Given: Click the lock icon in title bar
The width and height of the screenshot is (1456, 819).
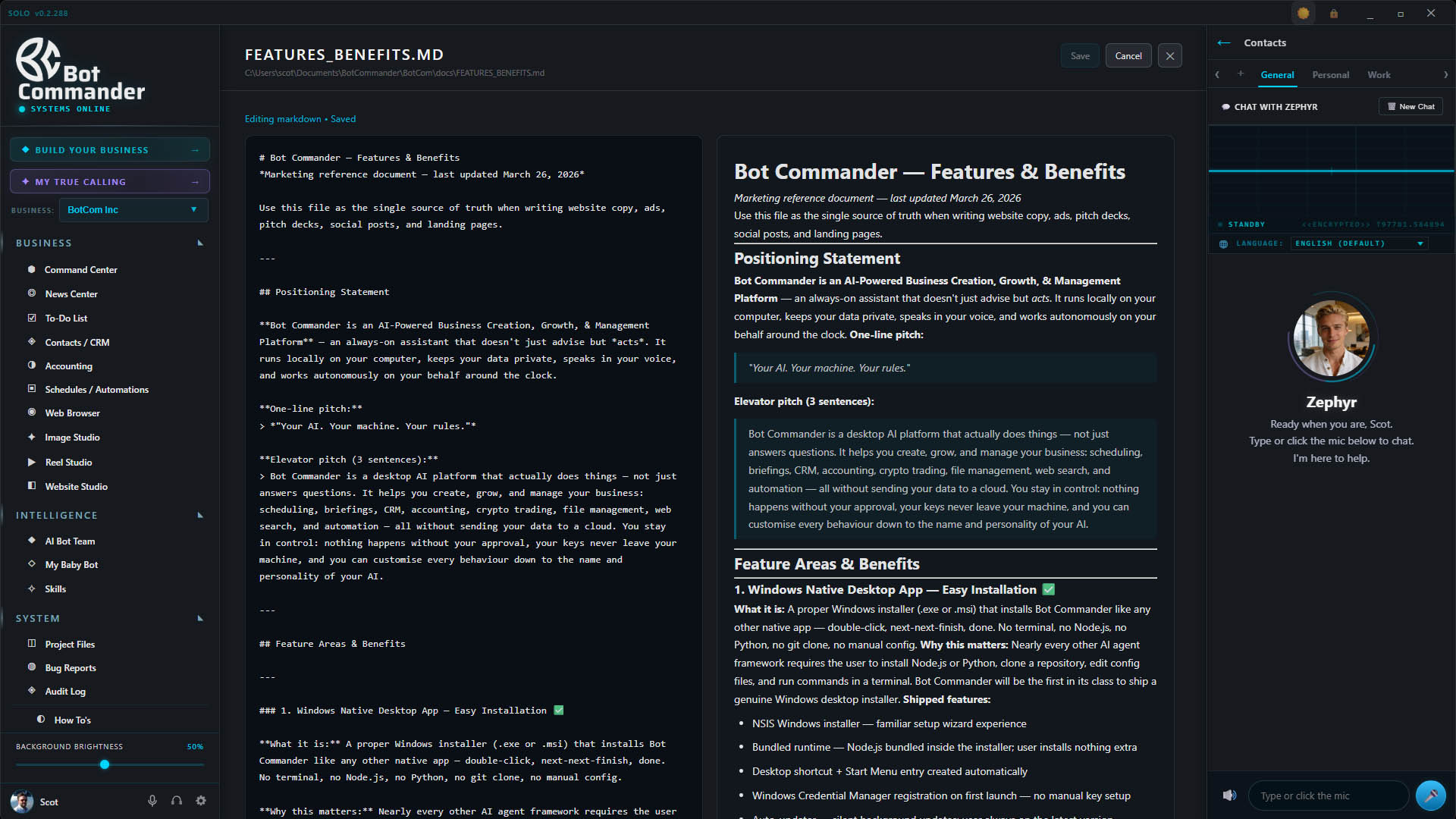Looking at the screenshot, I should click(1334, 13).
